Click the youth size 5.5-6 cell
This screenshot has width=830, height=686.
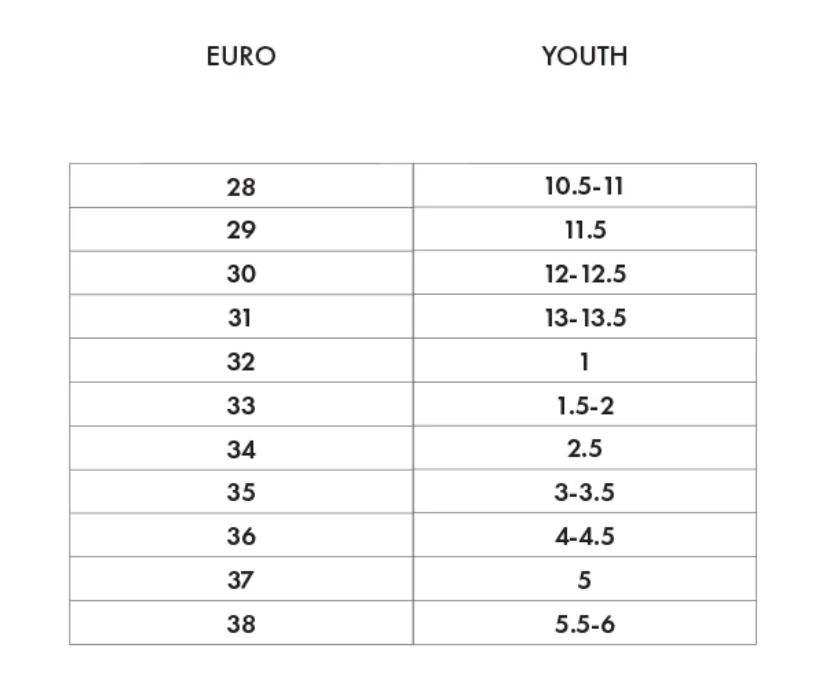(585, 624)
